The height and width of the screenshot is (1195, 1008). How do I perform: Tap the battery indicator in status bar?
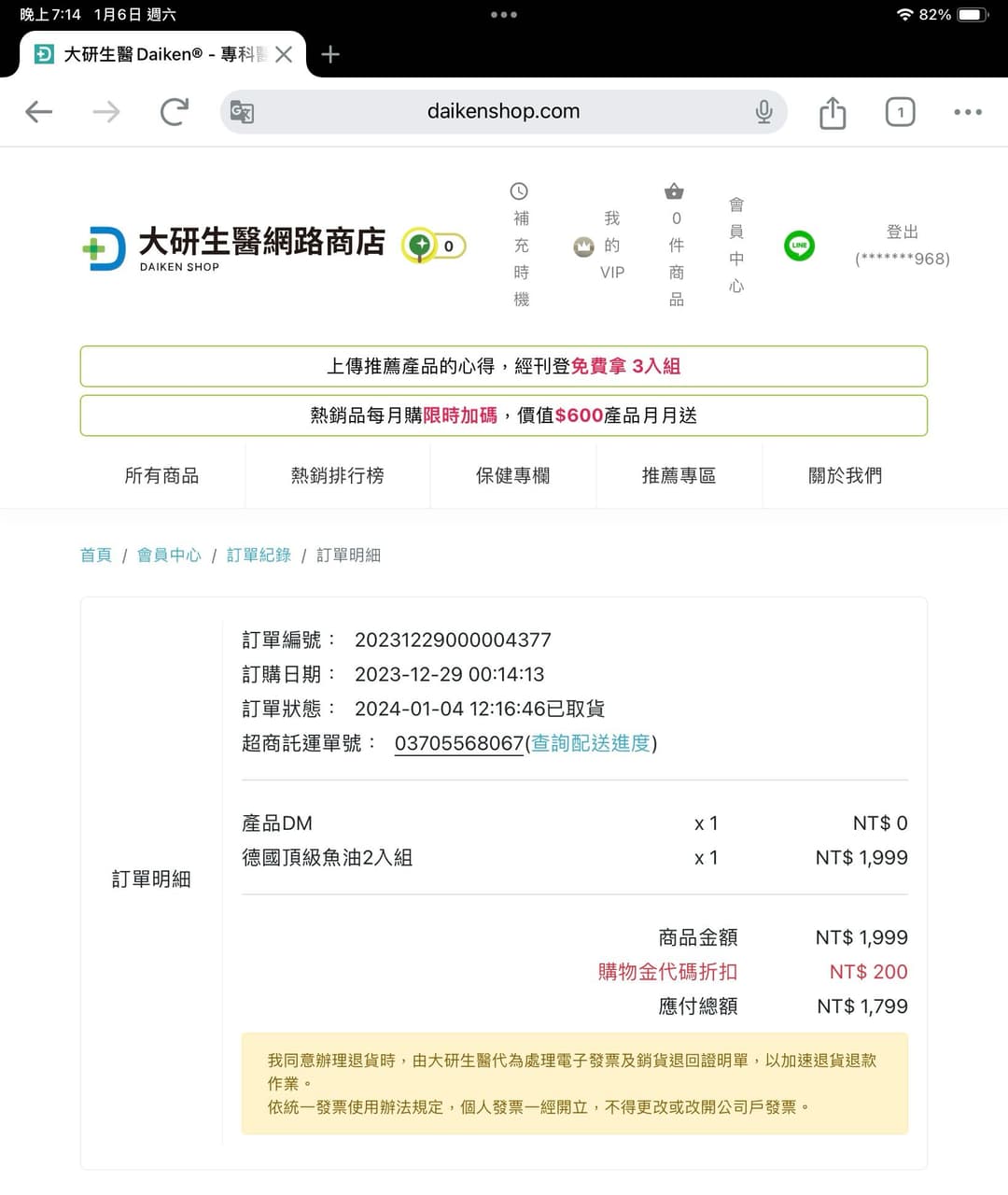[973, 15]
